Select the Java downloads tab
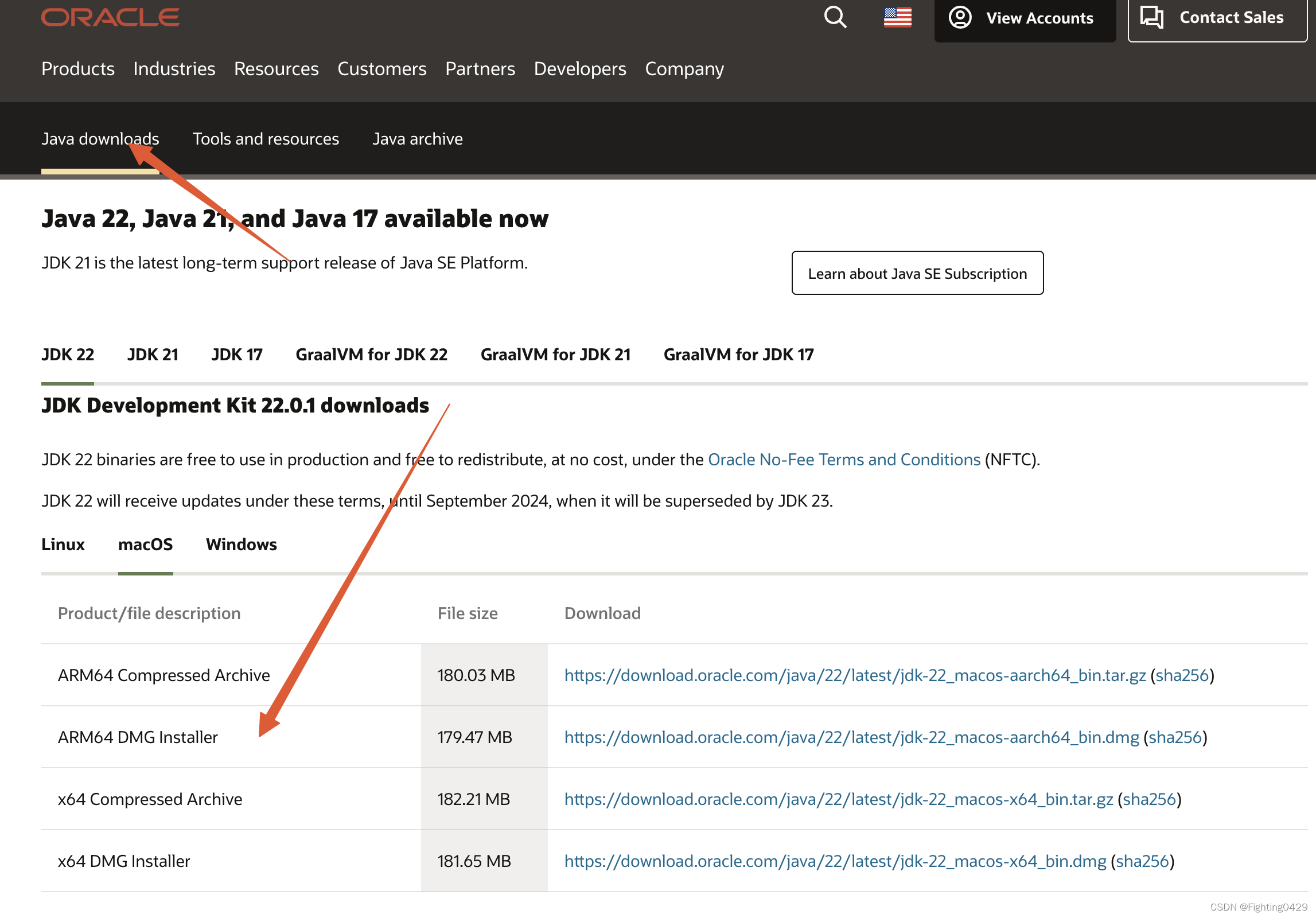The width and height of the screenshot is (1316, 918). (100, 139)
